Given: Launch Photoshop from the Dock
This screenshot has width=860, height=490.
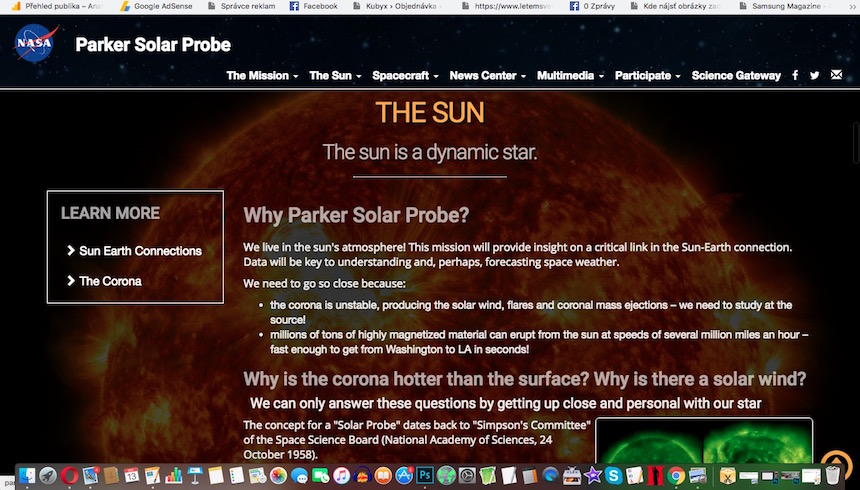Looking at the screenshot, I should [425, 475].
